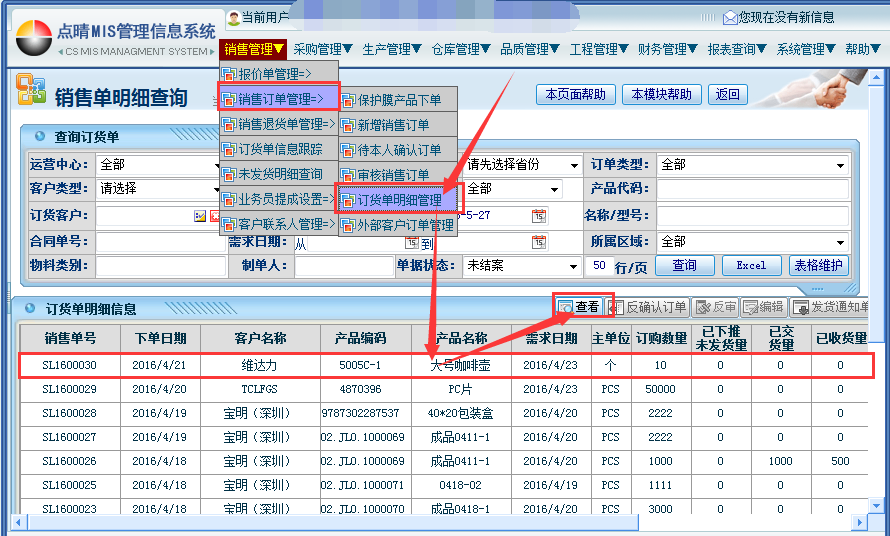
Task: Open the 单据状态 dropdown showing 未结案
Action: [x=573, y=266]
